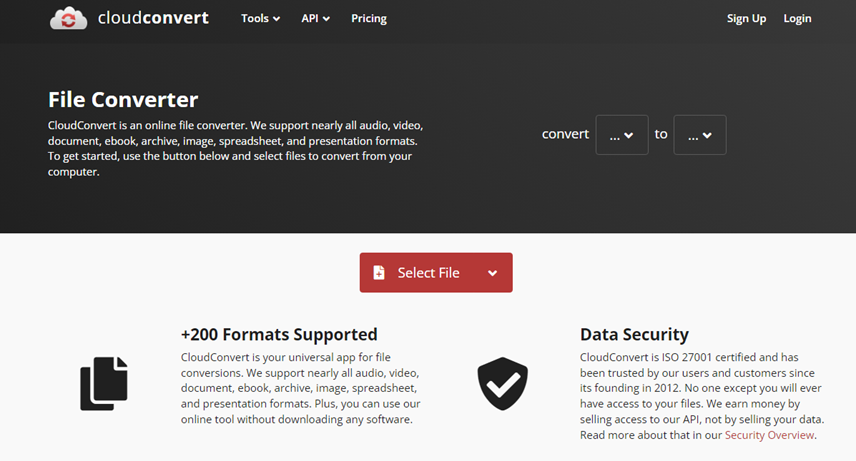Click the chevron arrow beside API
This screenshot has width=856, height=461.
(x=326, y=19)
